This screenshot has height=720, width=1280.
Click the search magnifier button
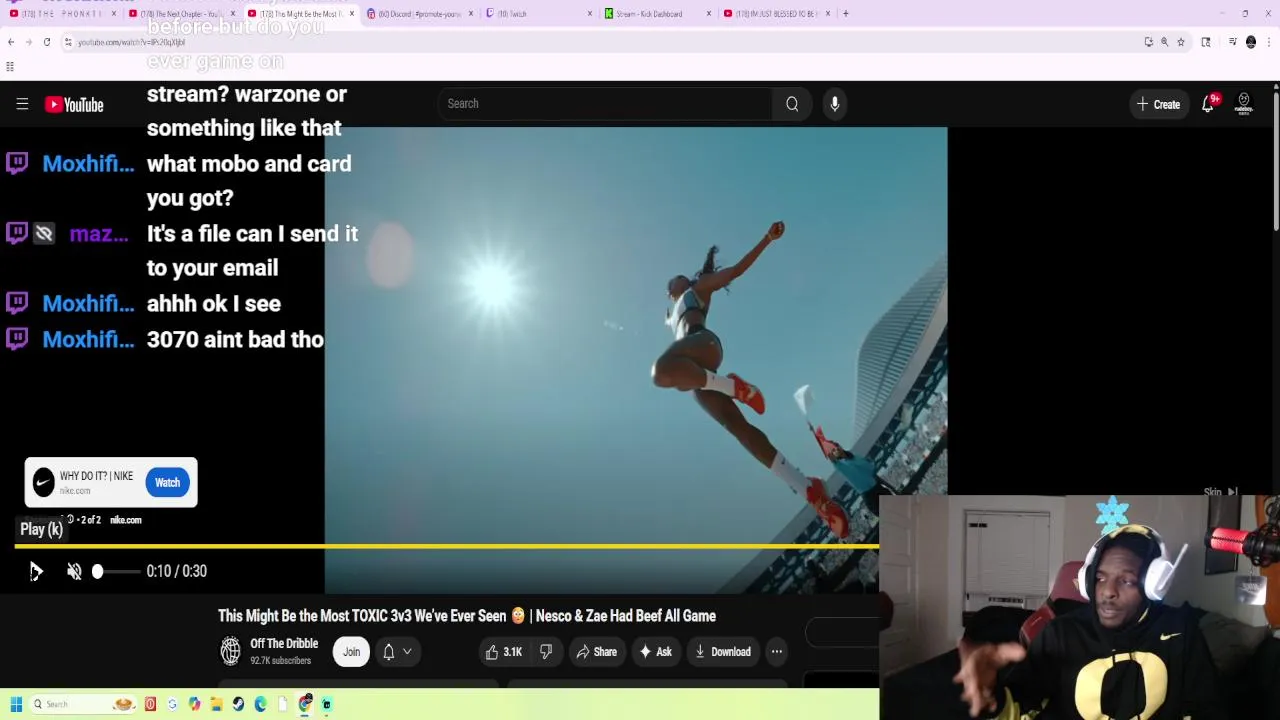[x=792, y=103]
